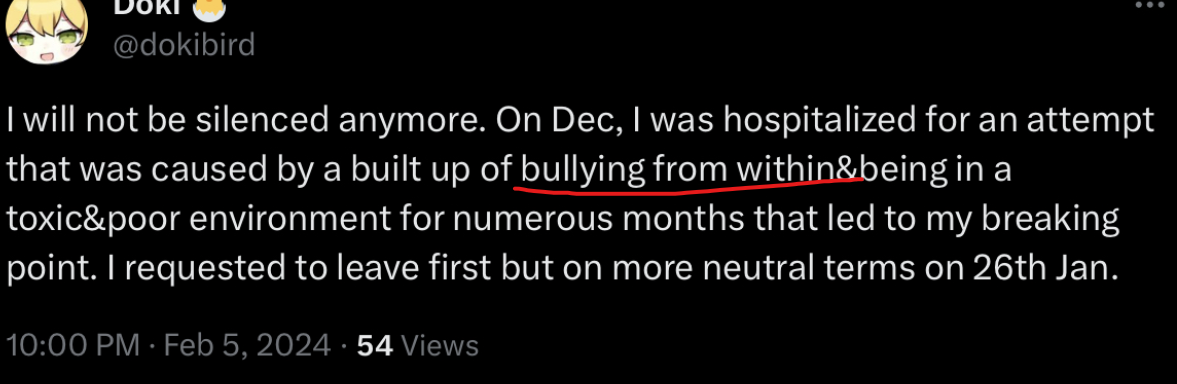
Task: Click the chick emoji beside Doki's name
Action: pos(206,7)
